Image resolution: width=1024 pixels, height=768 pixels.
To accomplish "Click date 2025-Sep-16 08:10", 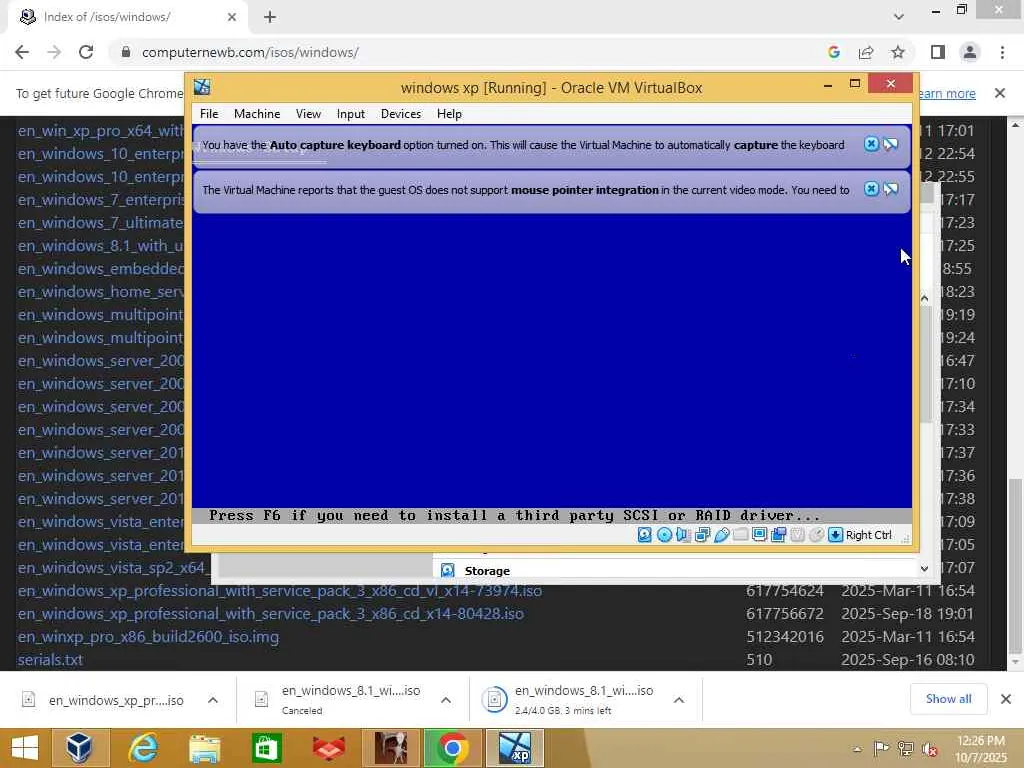I will pyautogui.click(x=908, y=660).
